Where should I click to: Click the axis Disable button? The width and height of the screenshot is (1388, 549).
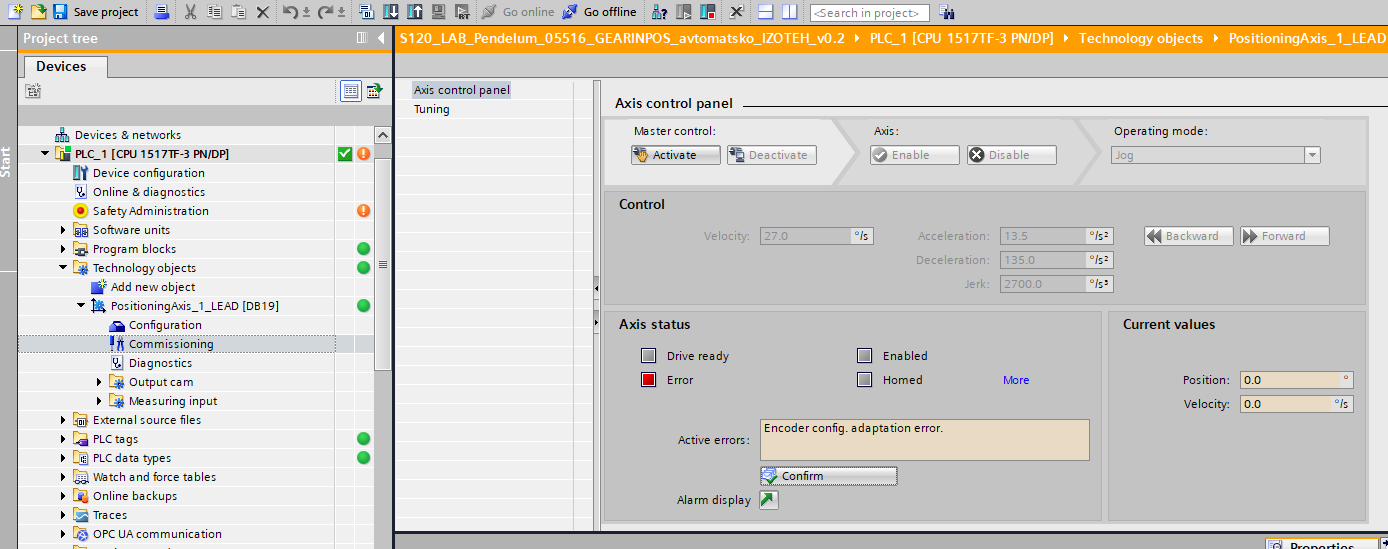[1011, 155]
